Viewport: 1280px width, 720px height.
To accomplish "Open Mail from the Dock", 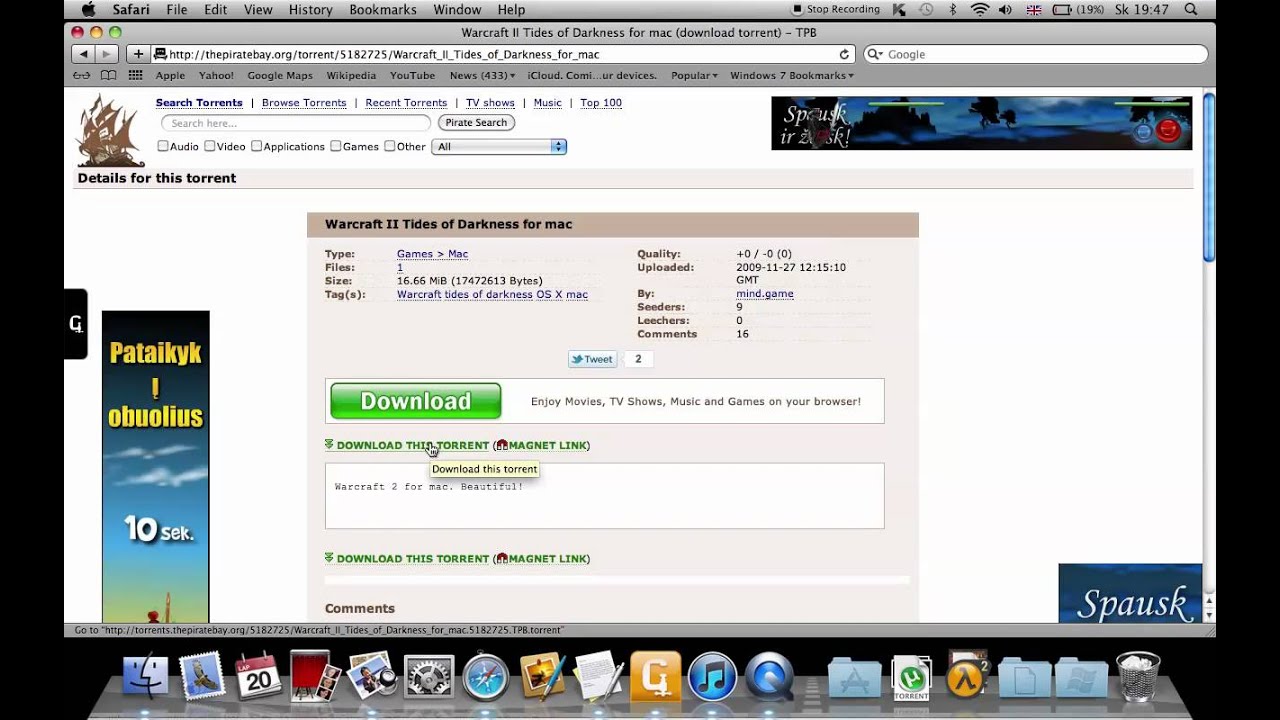I will click(x=203, y=677).
